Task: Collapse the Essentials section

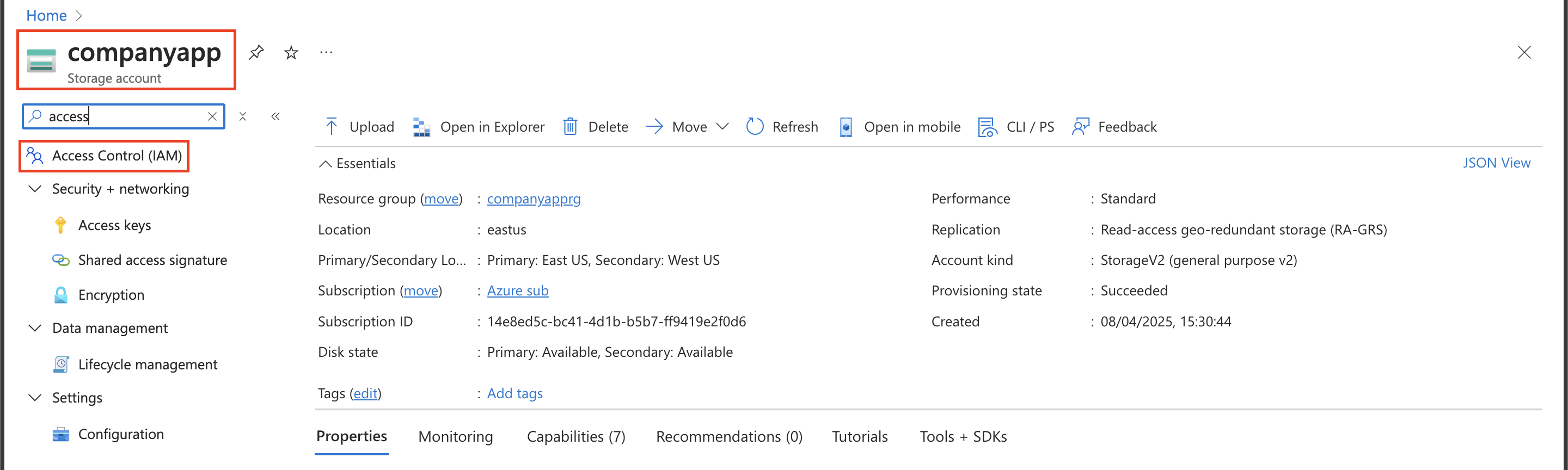Action: [357, 164]
